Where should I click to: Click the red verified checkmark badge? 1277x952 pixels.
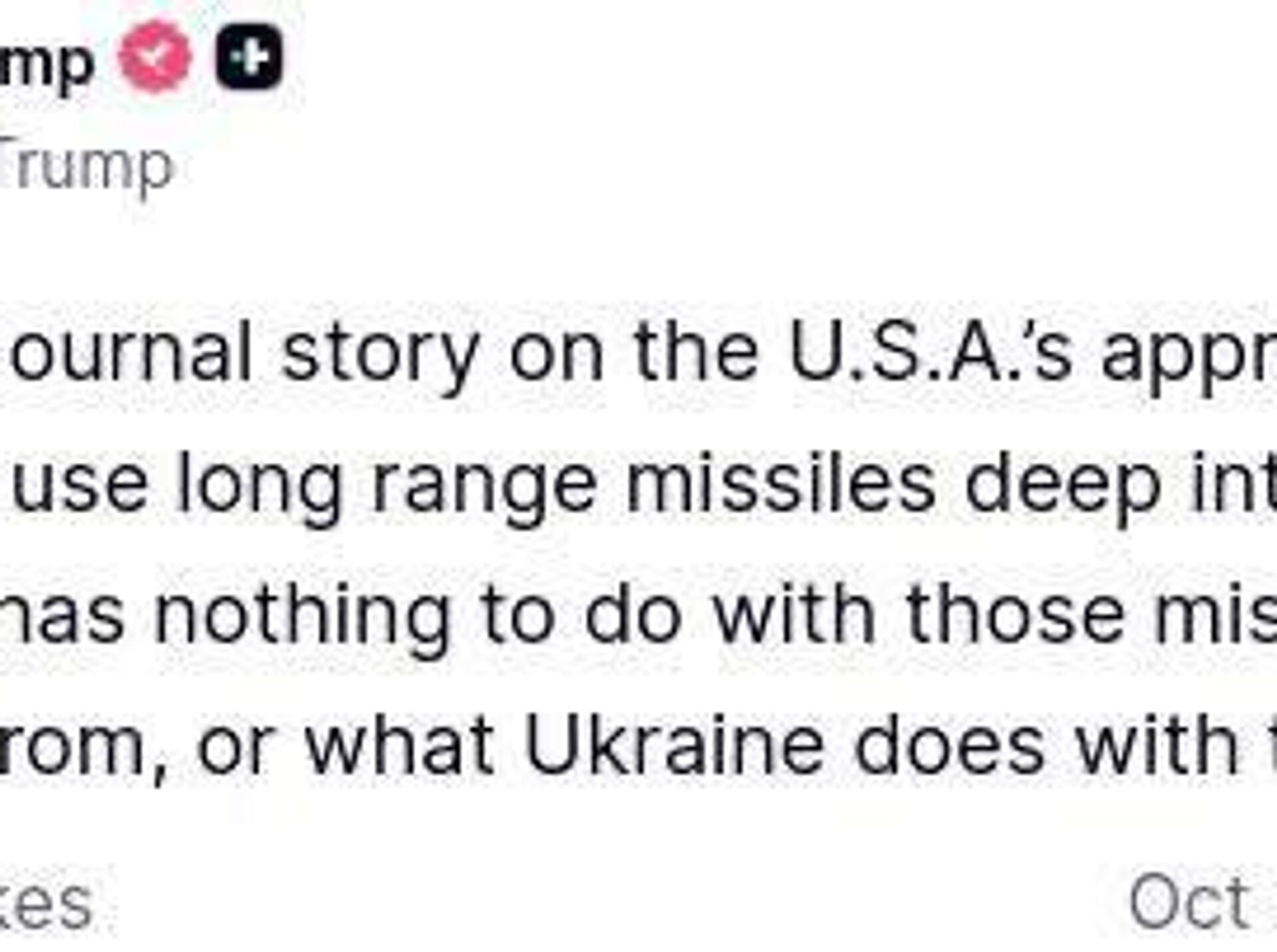[x=154, y=58]
